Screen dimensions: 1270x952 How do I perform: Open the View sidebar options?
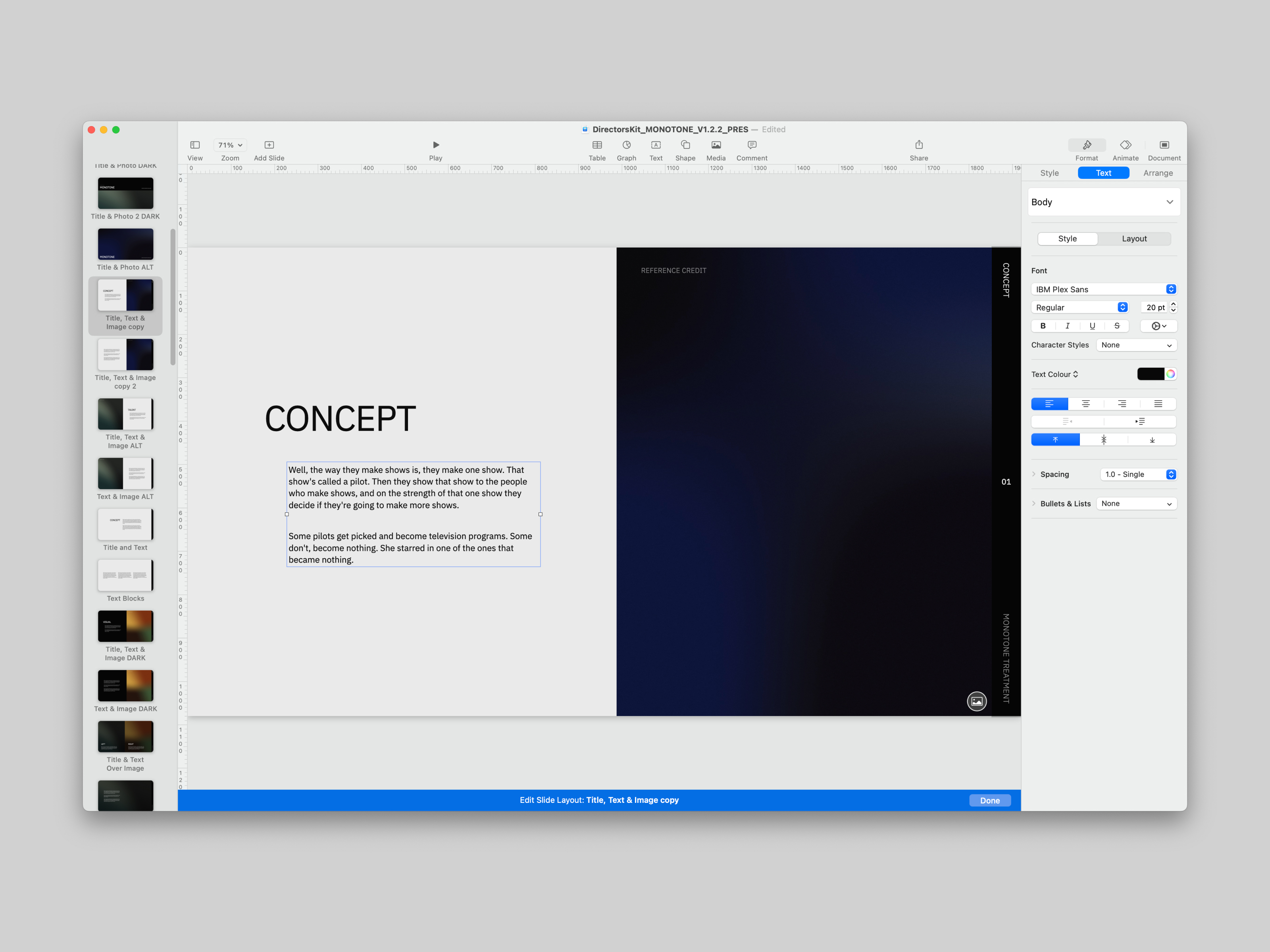(194, 145)
